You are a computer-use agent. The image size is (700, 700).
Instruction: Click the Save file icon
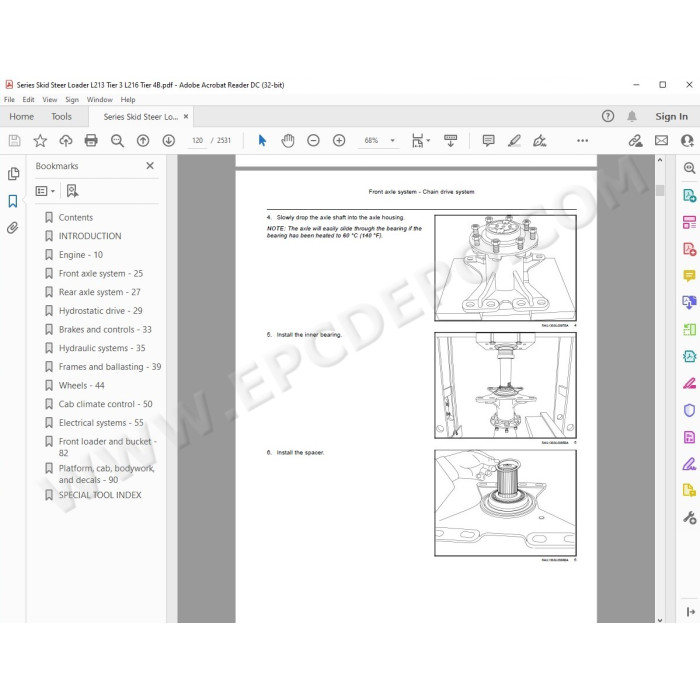pyautogui.click(x=14, y=141)
